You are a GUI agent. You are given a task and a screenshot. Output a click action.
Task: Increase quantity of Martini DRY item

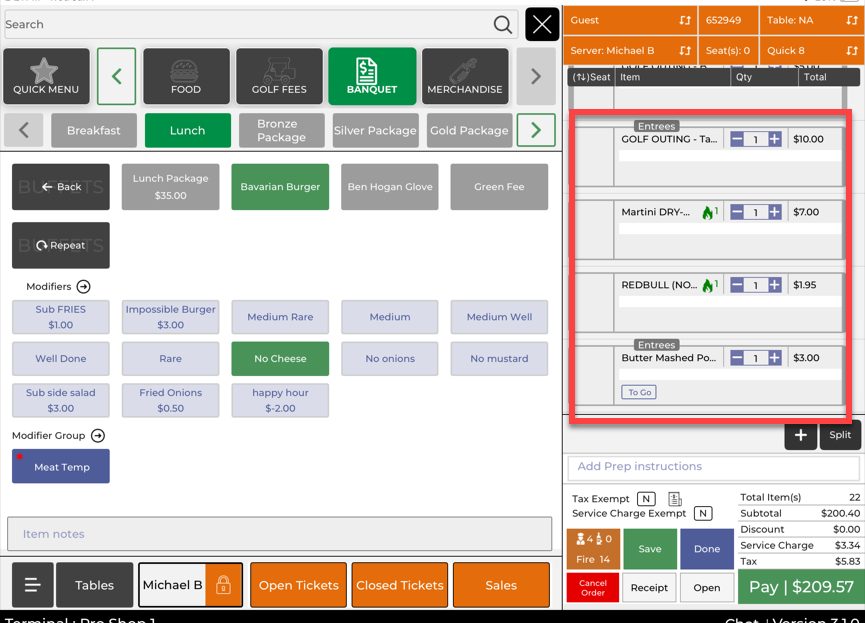click(775, 212)
